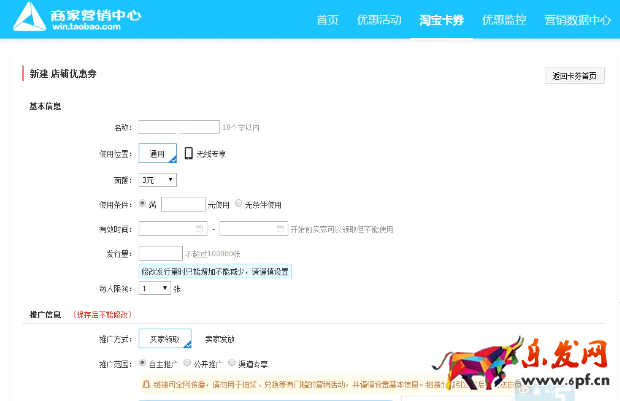The height and width of the screenshot is (401, 620).
Task: Expand the 每人限领 quantity dropdown
Action: tap(154, 288)
